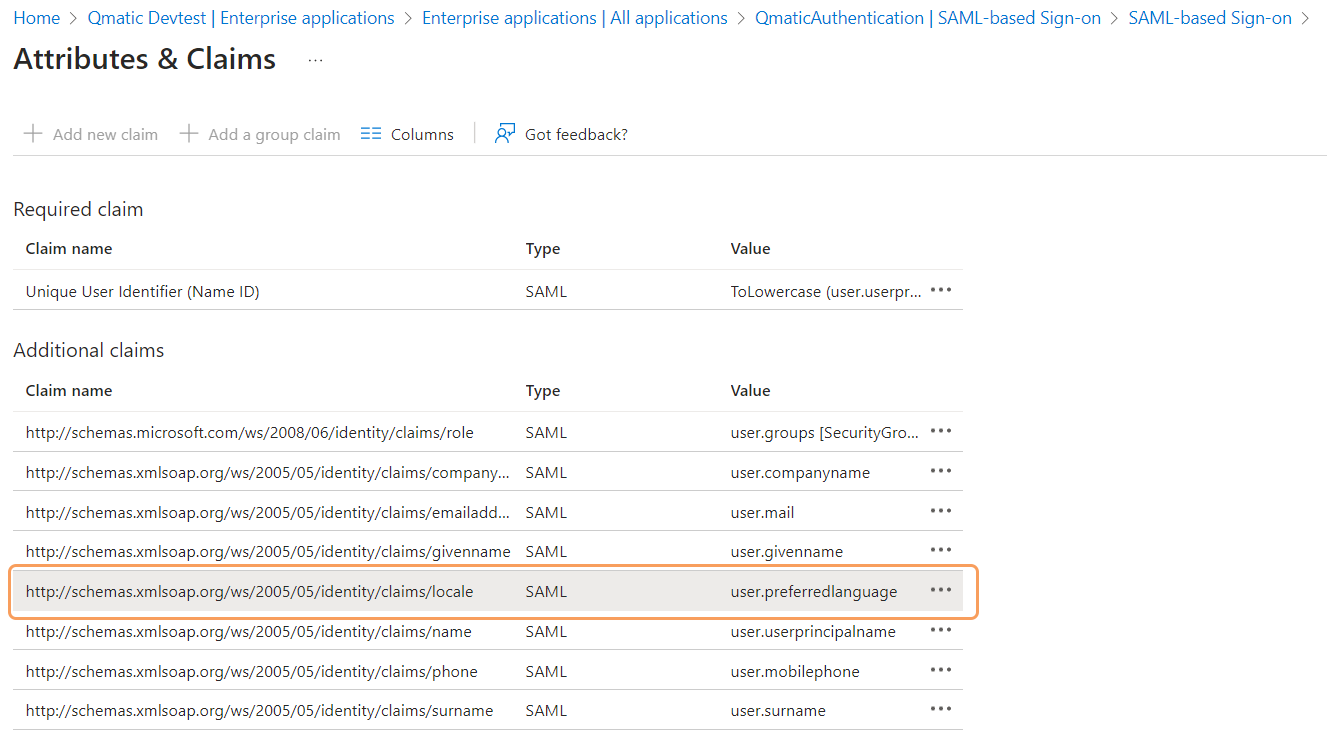Click the Add new claim plus icon
Image resolution: width=1327 pixels, height=748 pixels.
(x=33, y=134)
